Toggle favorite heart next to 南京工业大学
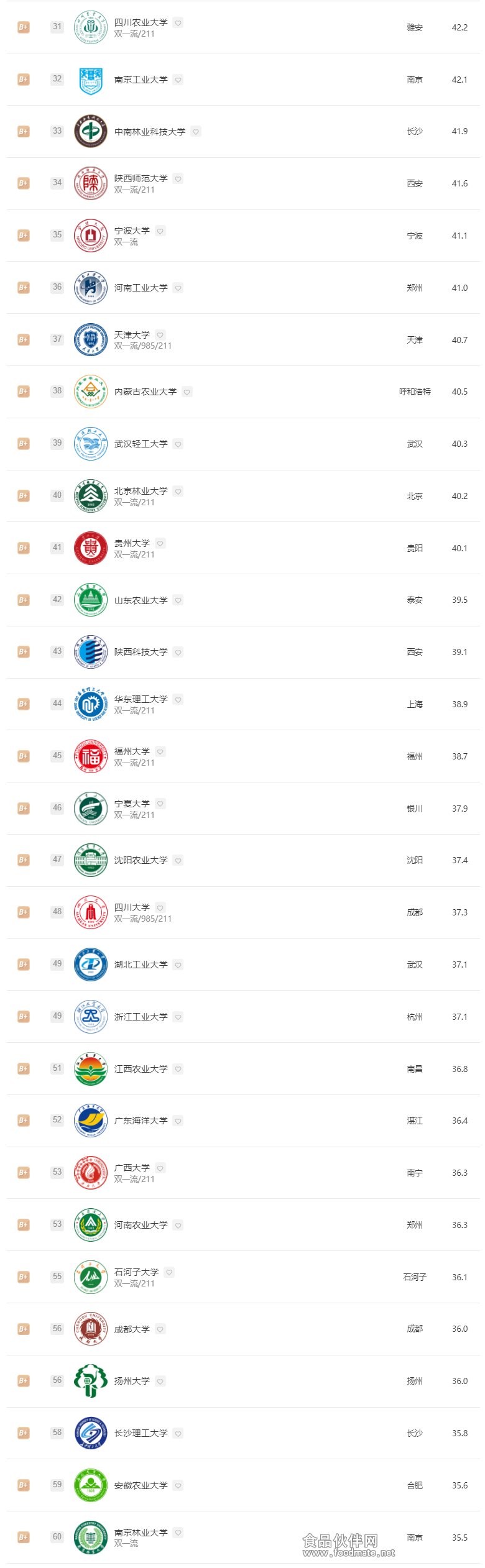 pos(178,80)
